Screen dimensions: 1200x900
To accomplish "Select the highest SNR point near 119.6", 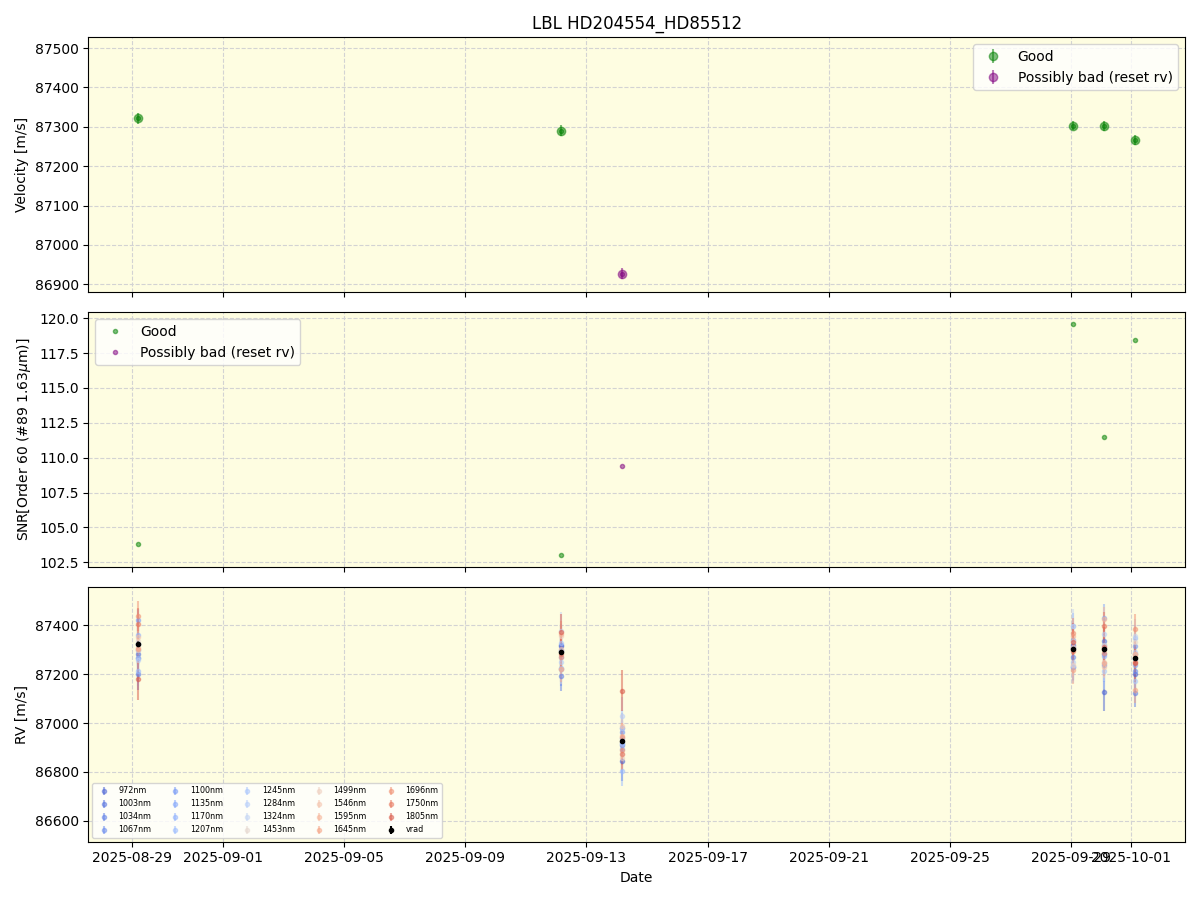I will coord(1073,324).
